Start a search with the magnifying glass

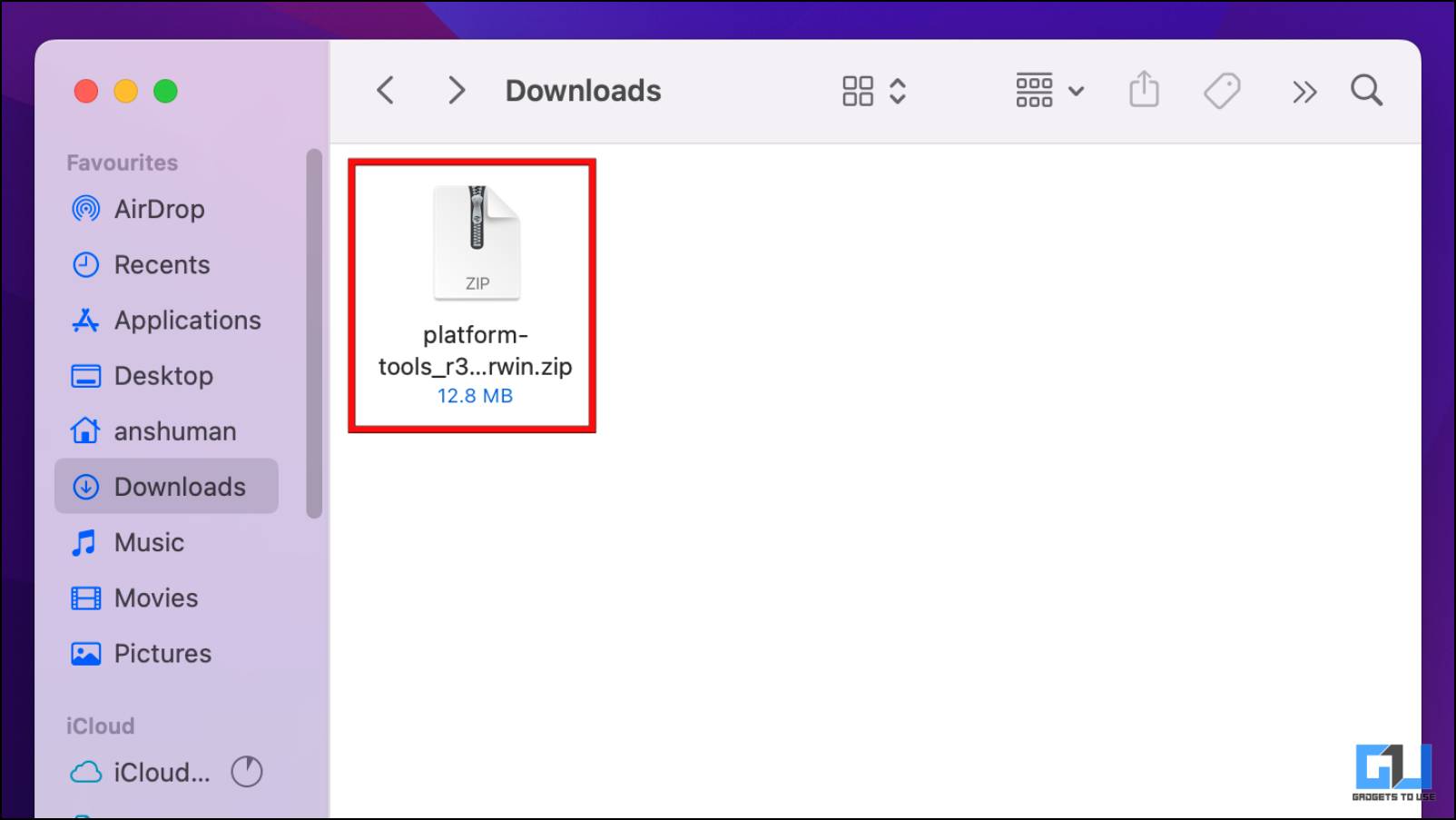pos(1367,90)
